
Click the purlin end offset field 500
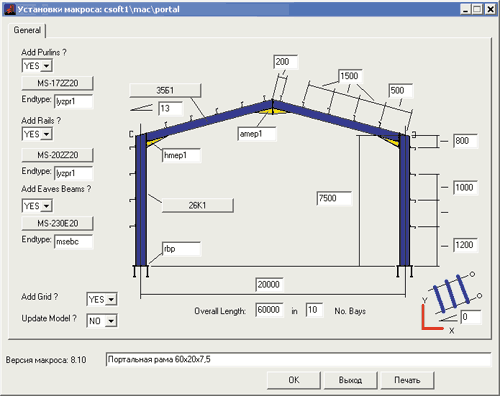tap(401, 91)
